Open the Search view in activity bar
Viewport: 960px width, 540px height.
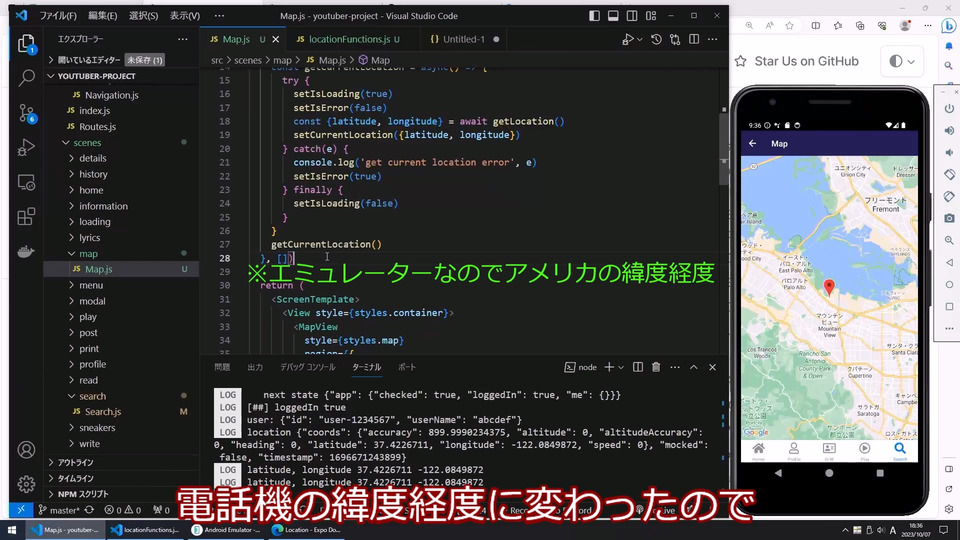[26, 78]
